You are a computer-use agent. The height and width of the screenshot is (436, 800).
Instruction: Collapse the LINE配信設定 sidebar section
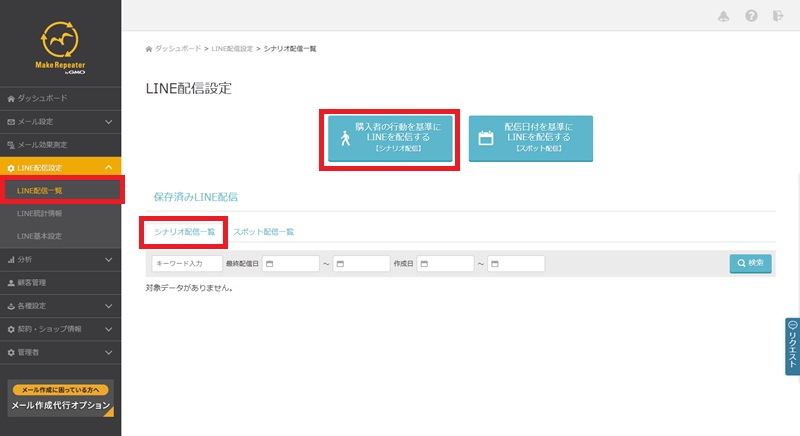pyautogui.click(x=61, y=168)
